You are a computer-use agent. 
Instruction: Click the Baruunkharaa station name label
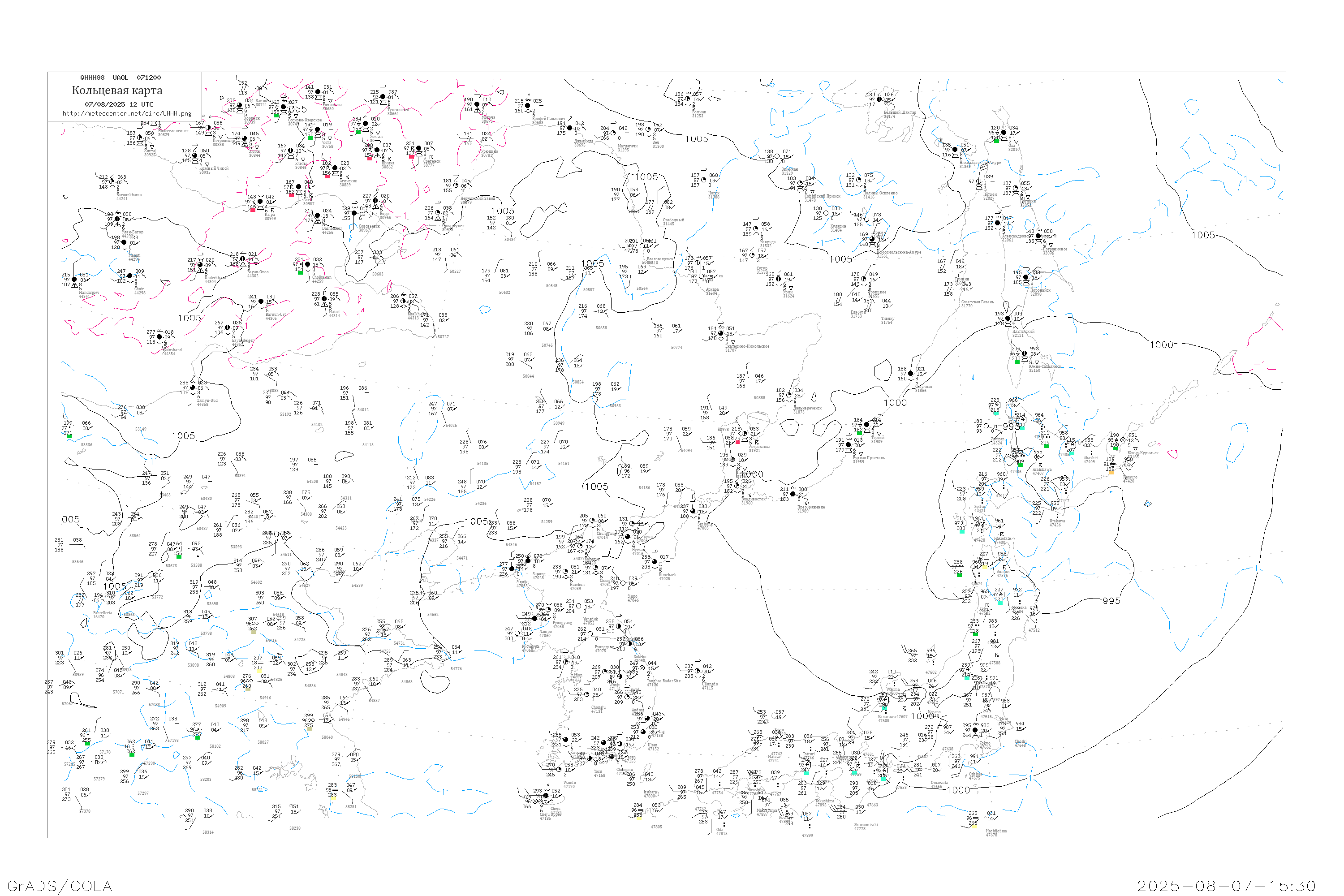(x=129, y=195)
